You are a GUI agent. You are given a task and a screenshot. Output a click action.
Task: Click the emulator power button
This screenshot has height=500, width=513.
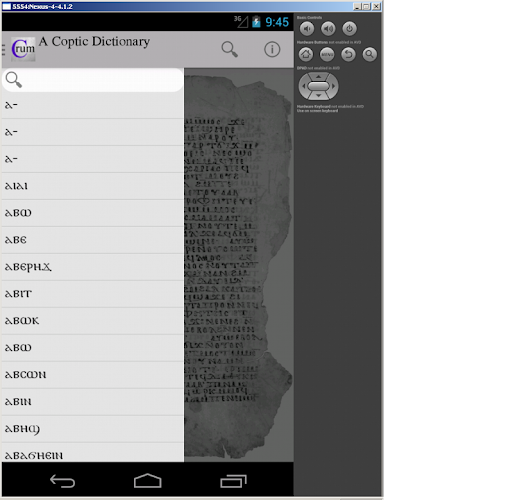tap(349, 29)
